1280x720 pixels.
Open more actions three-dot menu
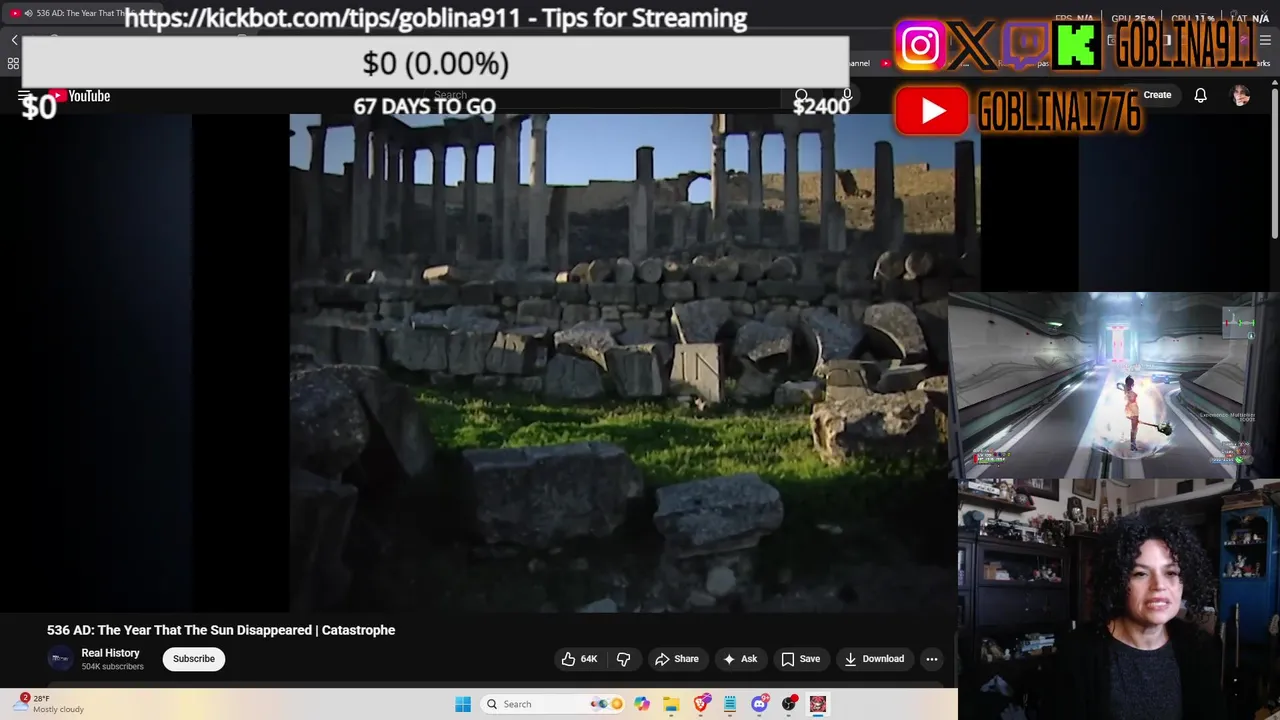coord(932,659)
